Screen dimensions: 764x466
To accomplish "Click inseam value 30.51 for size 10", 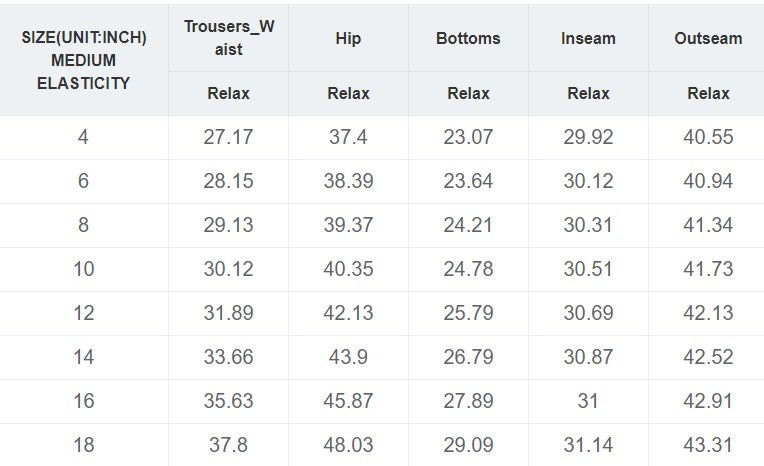I will tap(588, 269).
